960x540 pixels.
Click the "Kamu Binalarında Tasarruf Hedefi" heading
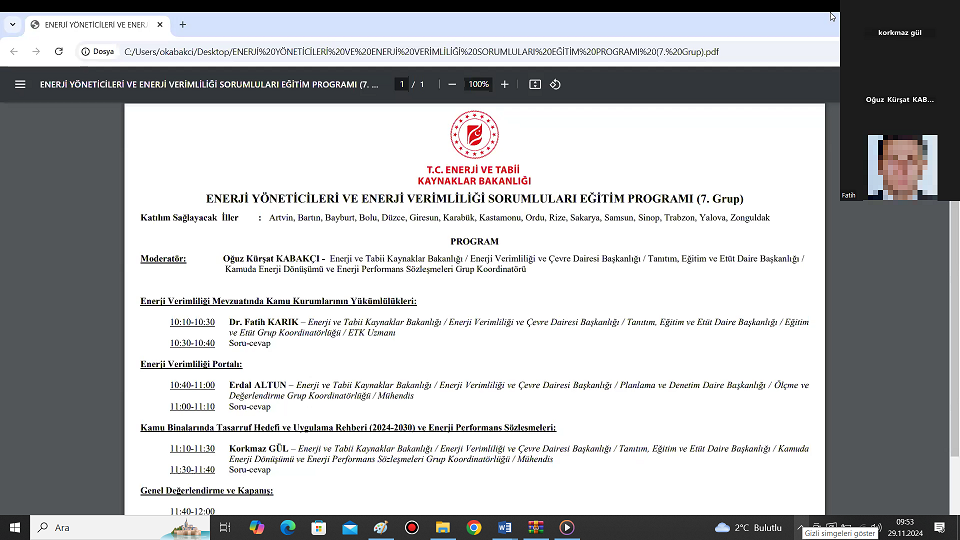tap(348, 427)
